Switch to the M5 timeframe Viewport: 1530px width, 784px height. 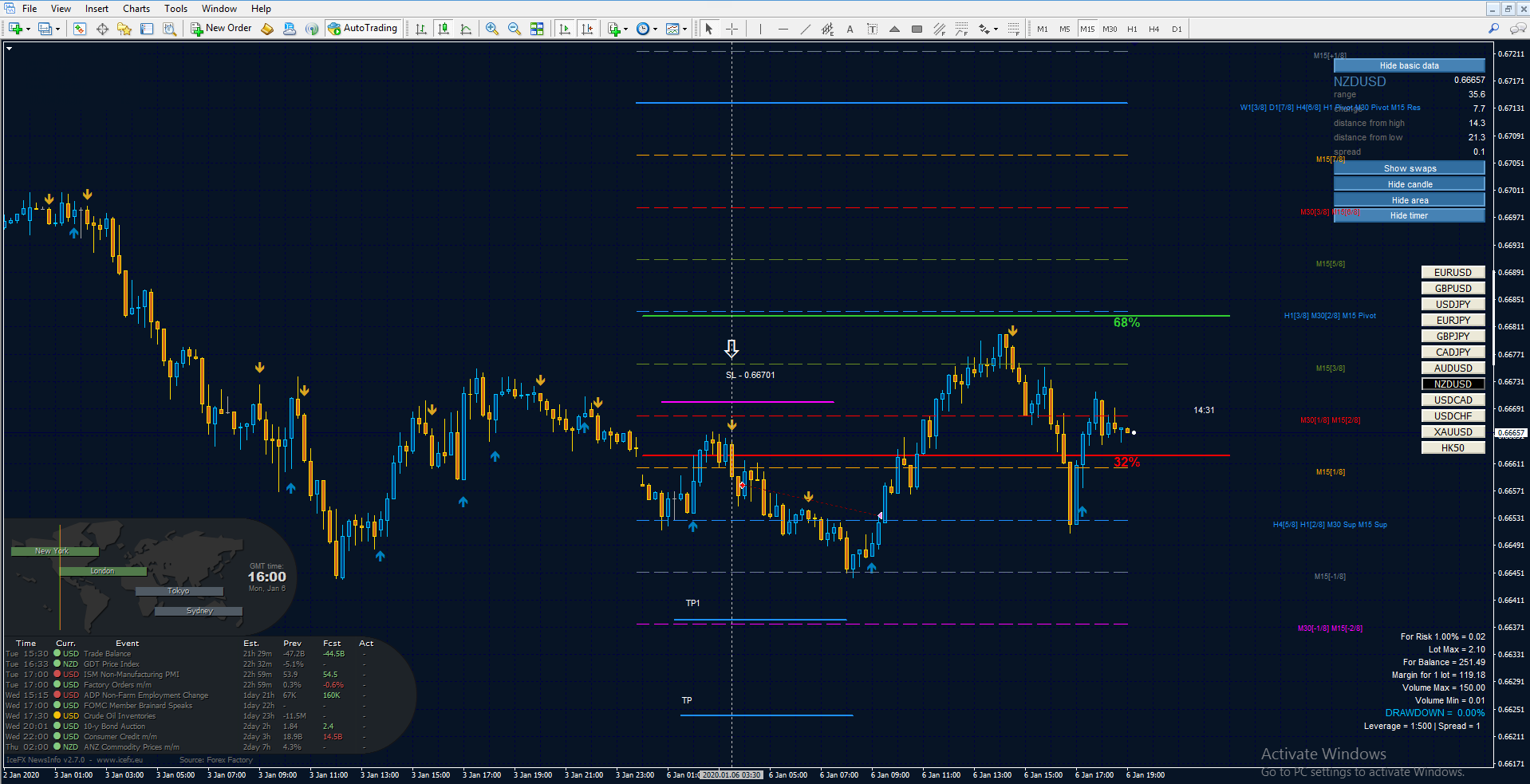(x=1065, y=29)
